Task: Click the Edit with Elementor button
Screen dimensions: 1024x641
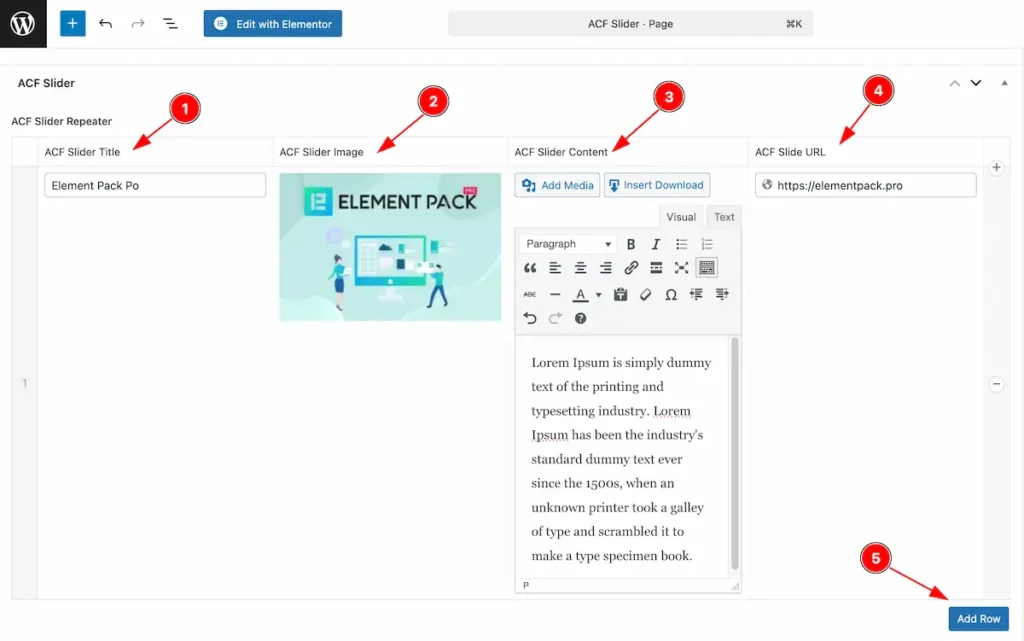Action: tap(273, 24)
